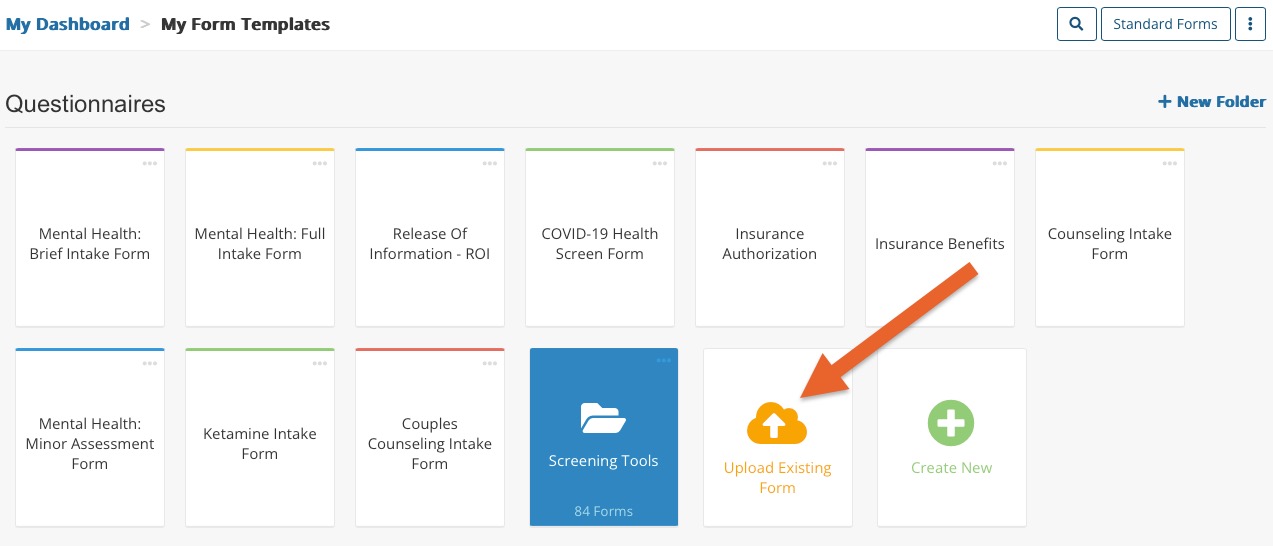Open the vertical three-dot options menu
1273x546 pixels.
1250,24
